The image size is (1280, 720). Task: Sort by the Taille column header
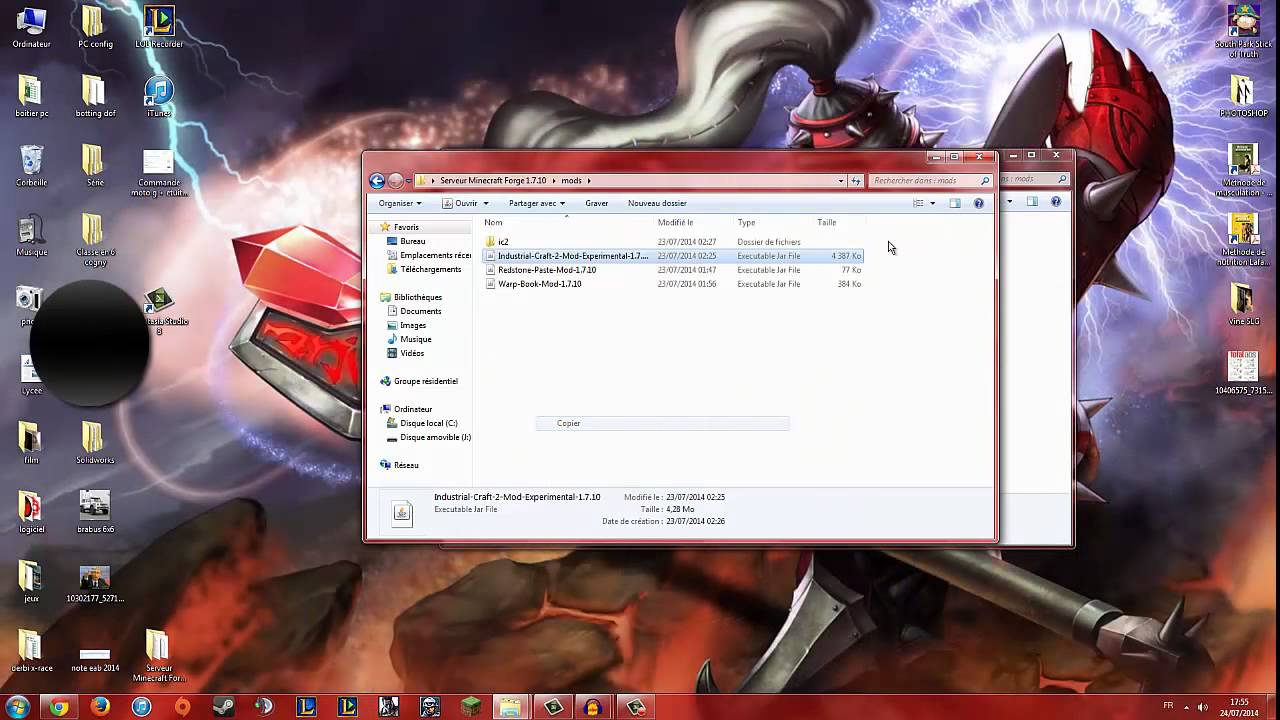[838, 222]
